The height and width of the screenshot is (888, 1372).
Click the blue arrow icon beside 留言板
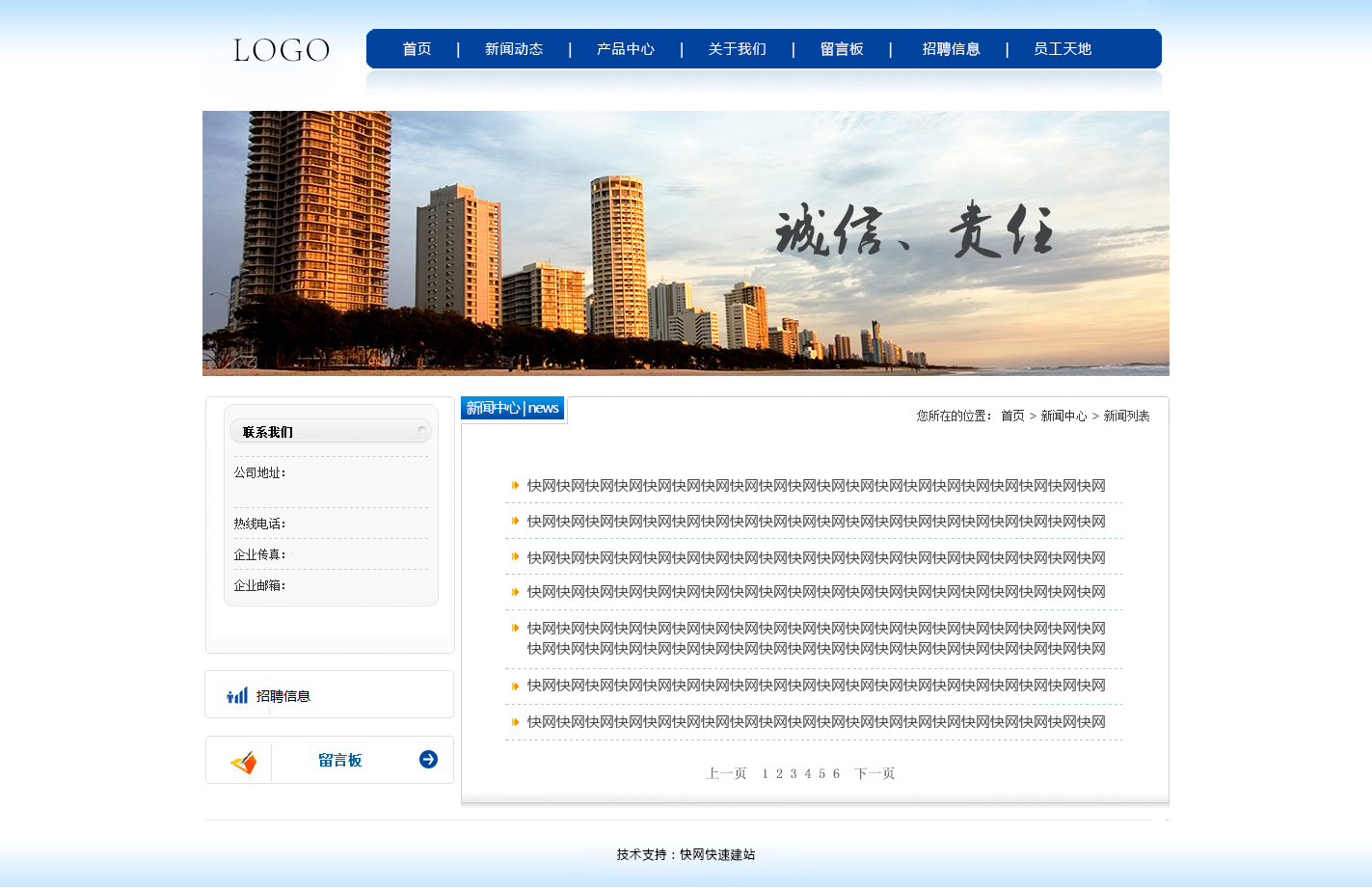tap(428, 760)
